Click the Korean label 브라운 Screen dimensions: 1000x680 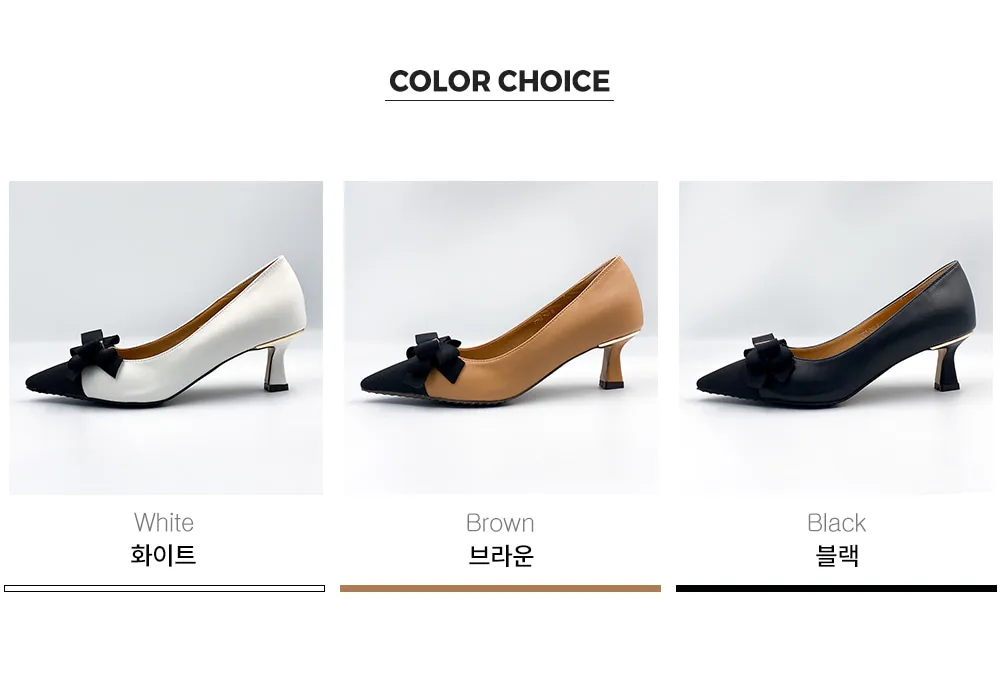(501, 556)
